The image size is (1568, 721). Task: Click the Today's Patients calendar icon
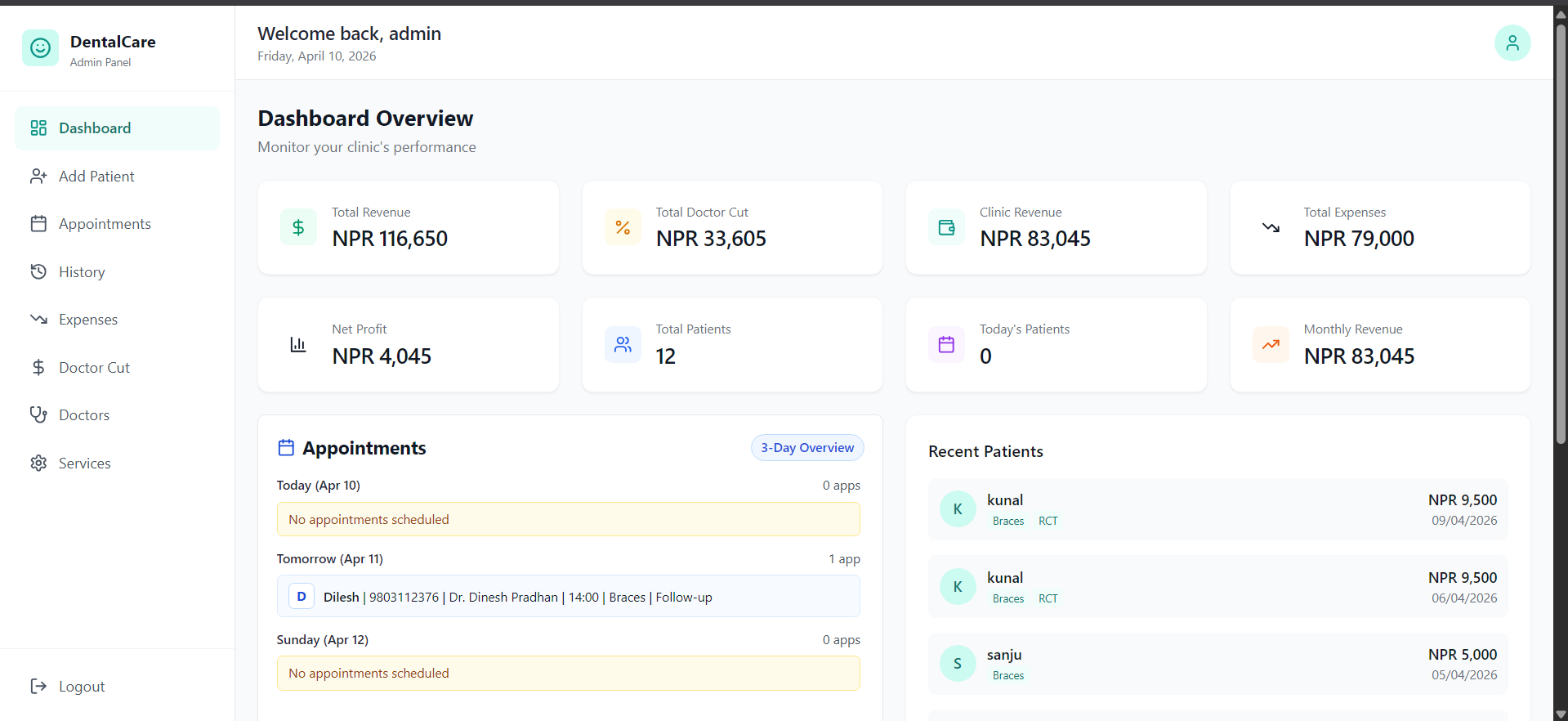tap(946, 344)
